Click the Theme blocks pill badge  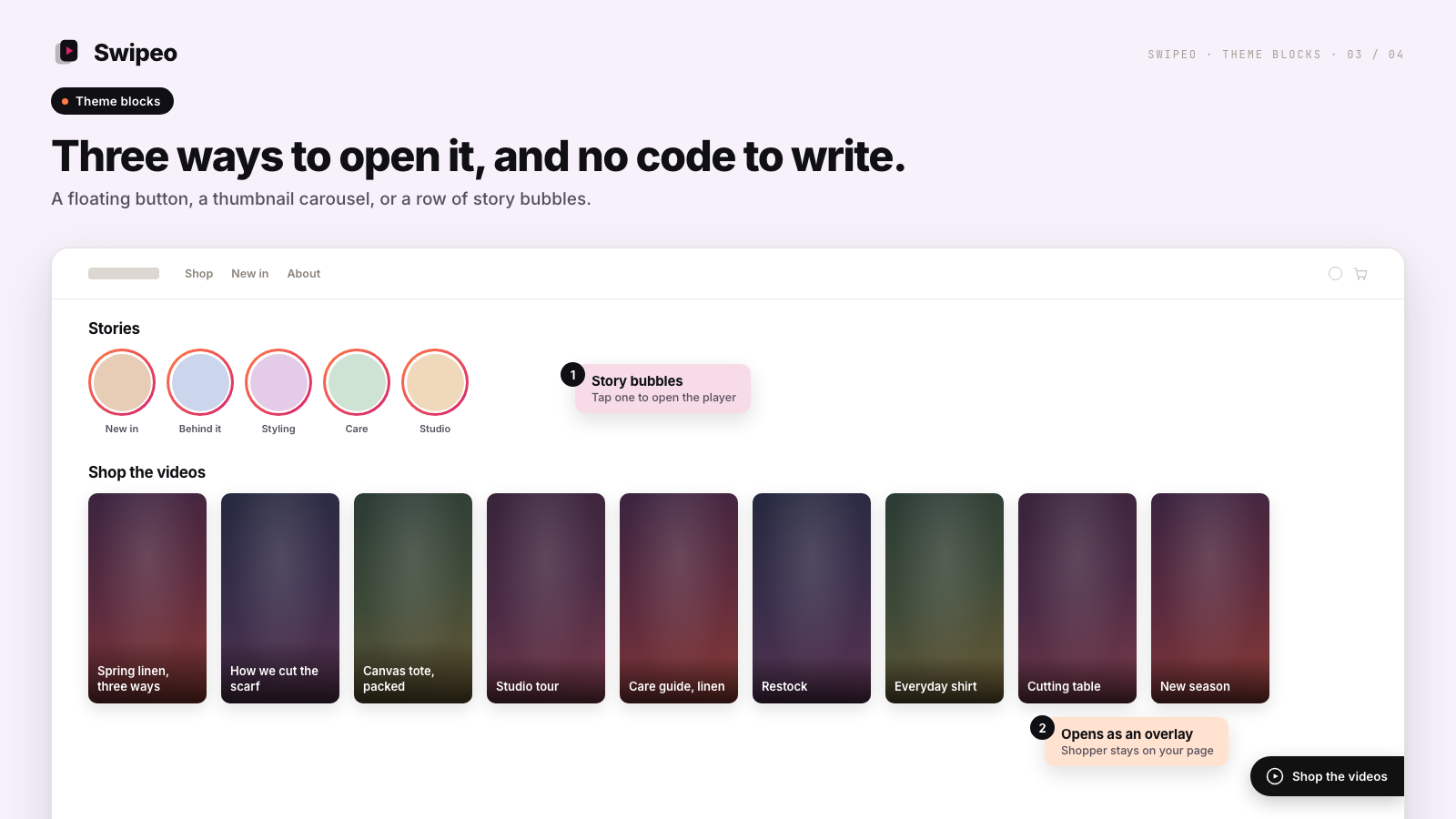click(x=112, y=101)
